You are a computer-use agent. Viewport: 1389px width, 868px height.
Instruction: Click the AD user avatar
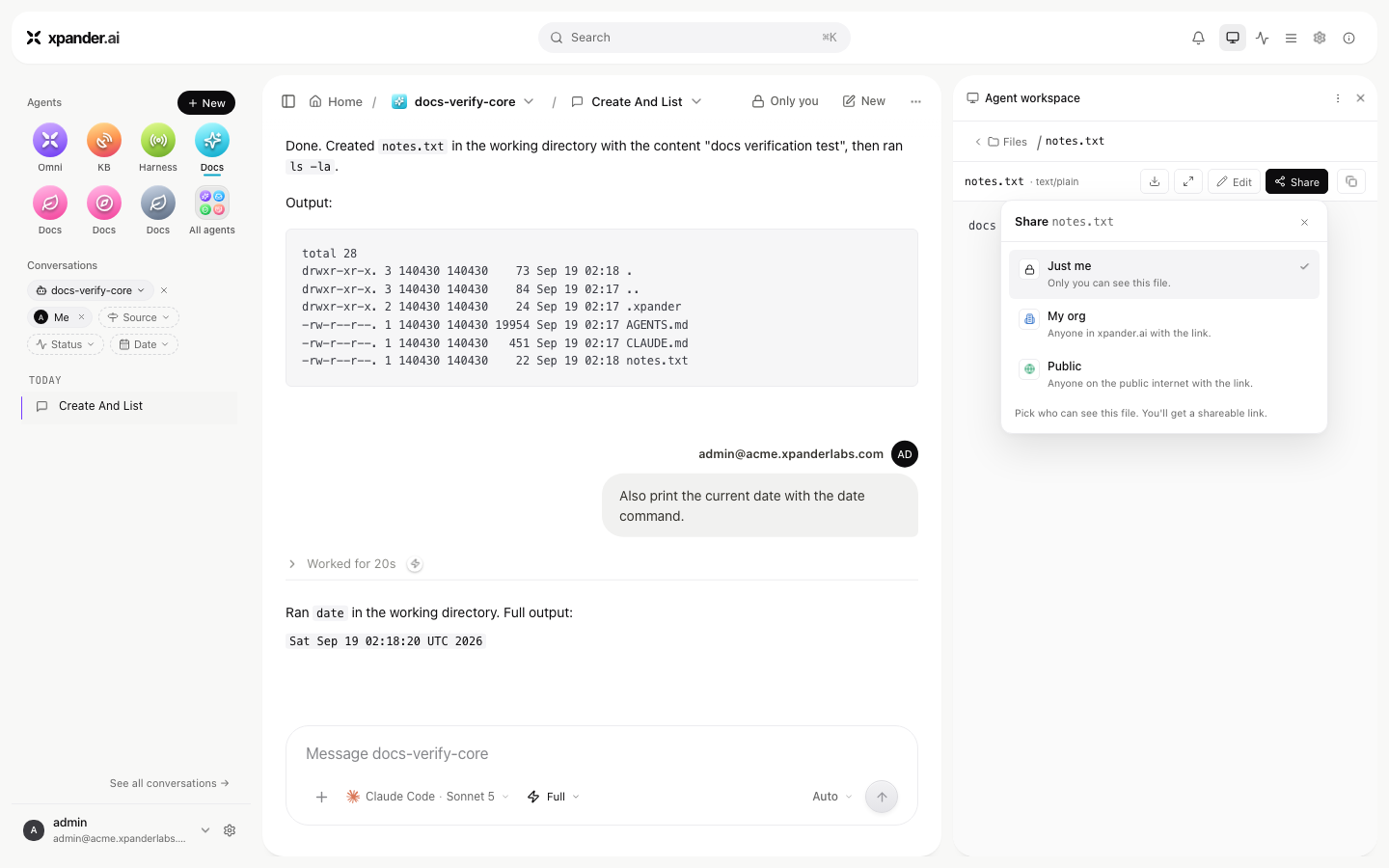[905, 454]
